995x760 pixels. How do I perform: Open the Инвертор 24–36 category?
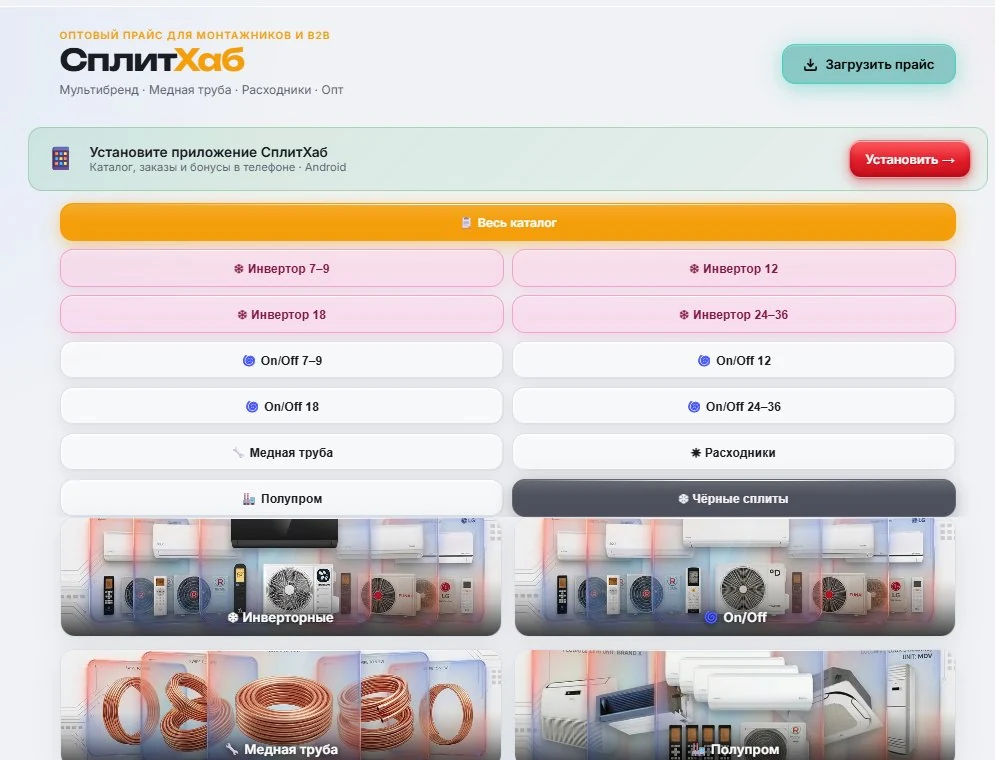(734, 315)
